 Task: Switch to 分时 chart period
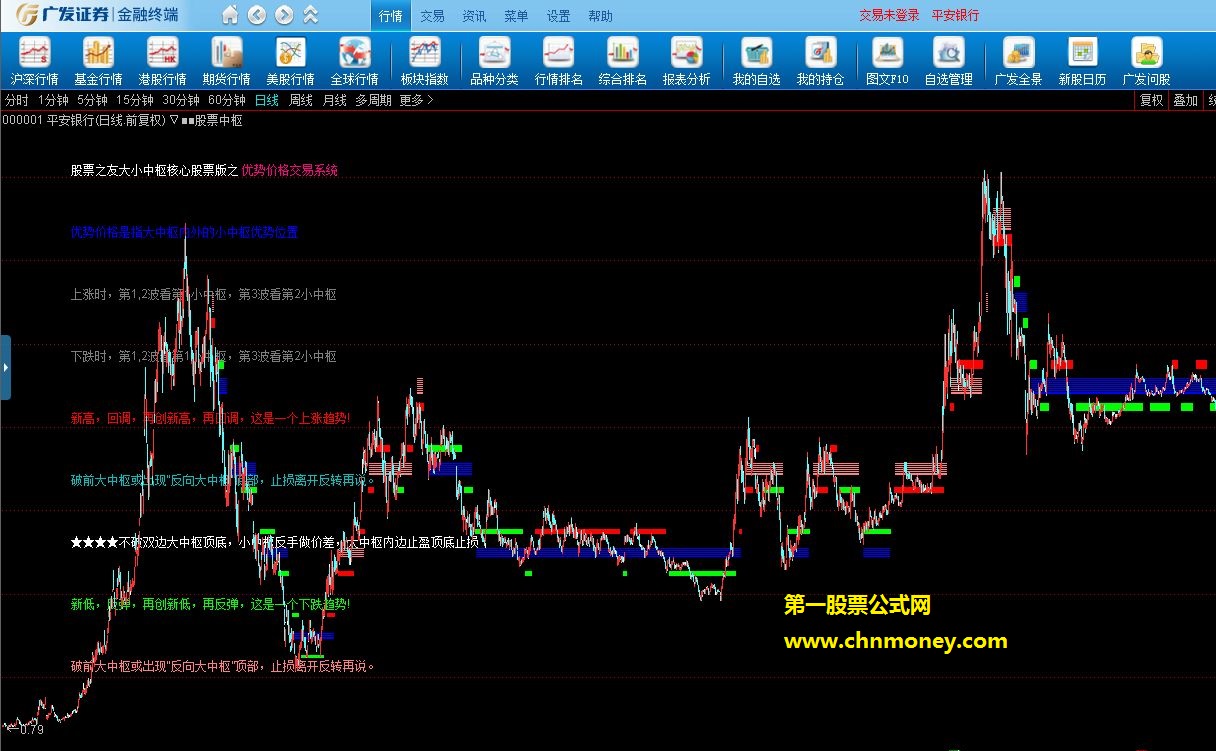point(16,100)
